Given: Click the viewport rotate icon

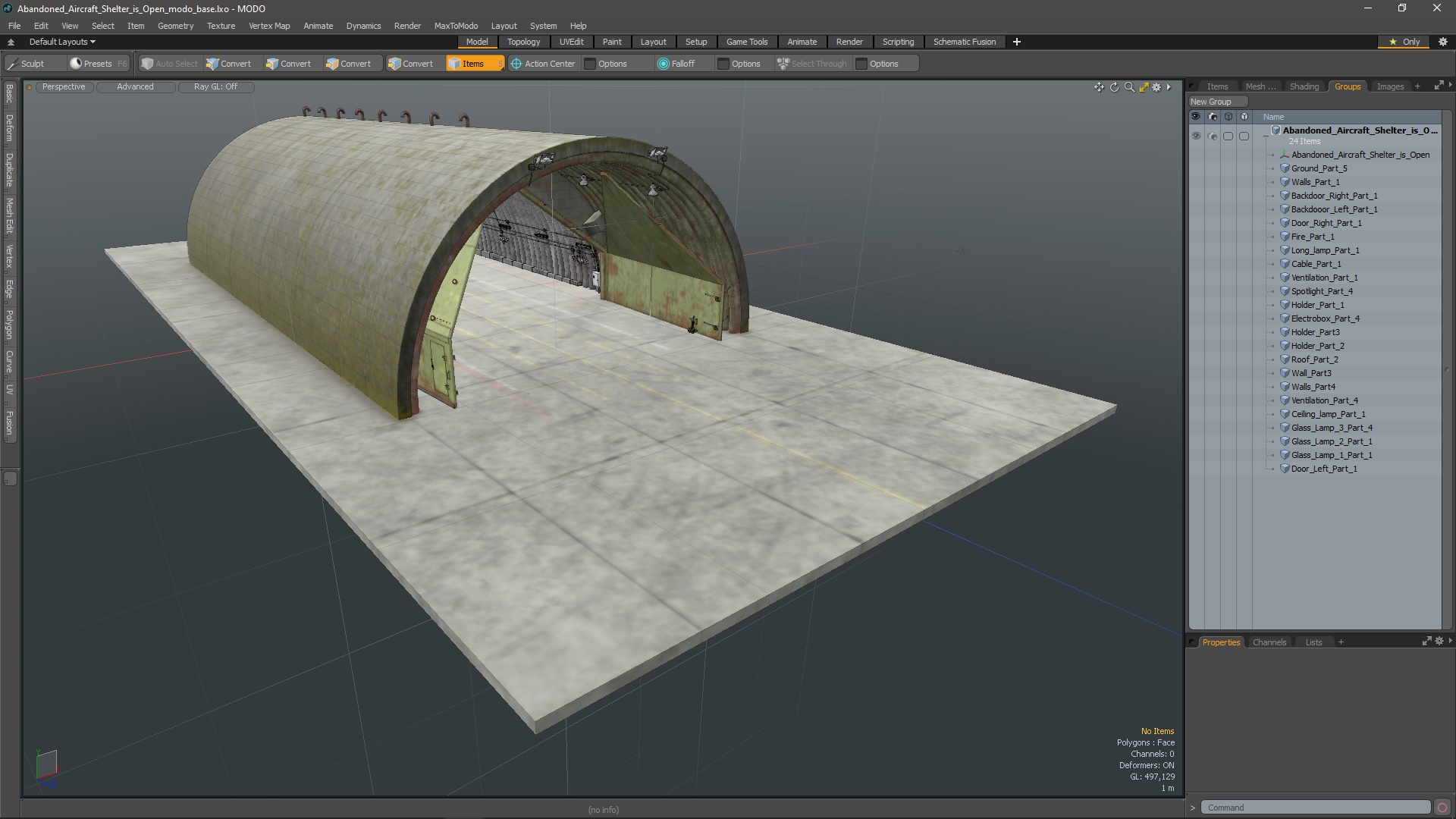Looking at the screenshot, I should pos(1114,87).
